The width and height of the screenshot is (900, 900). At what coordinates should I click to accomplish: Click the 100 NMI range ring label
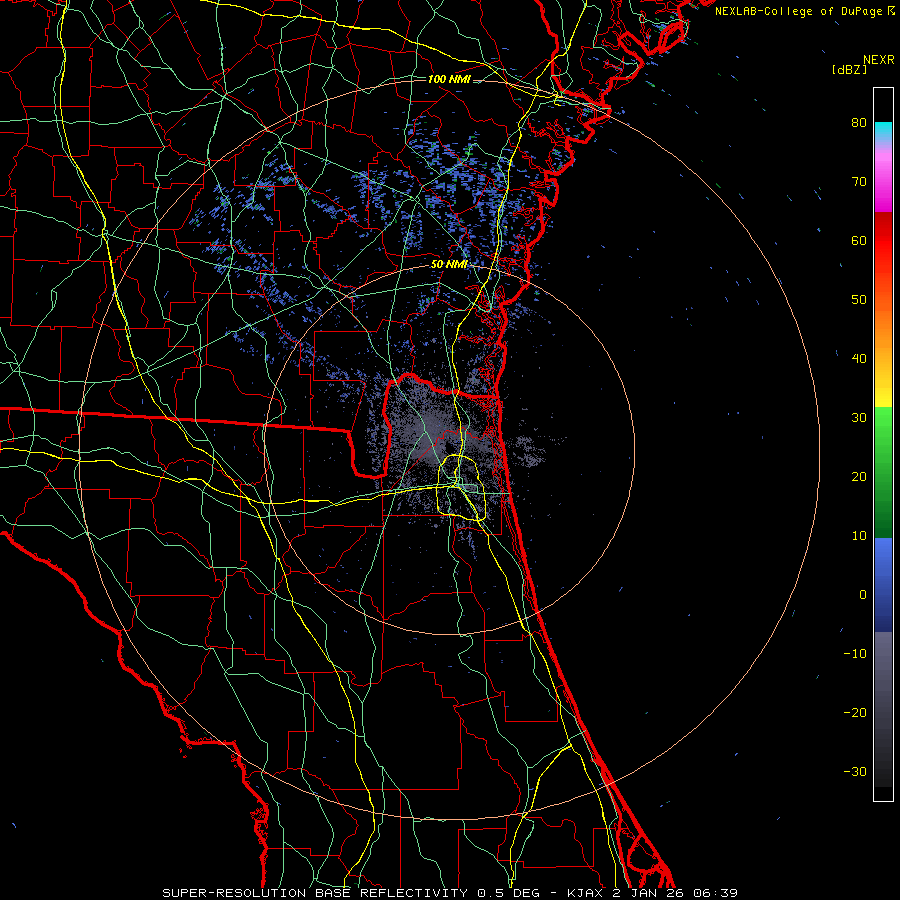pyautogui.click(x=449, y=79)
